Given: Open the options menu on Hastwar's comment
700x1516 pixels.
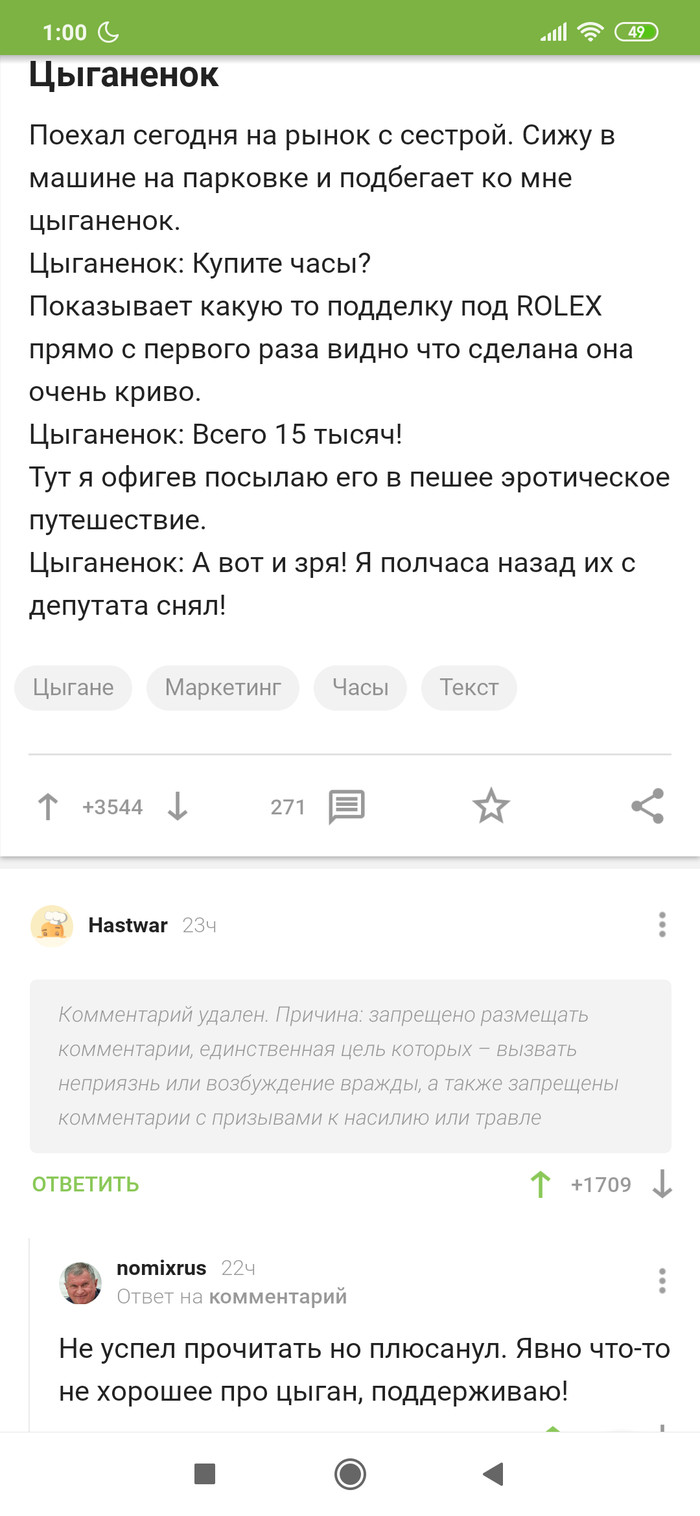Looking at the screenshot, I should pyautogui.click(x=662, y=925).
